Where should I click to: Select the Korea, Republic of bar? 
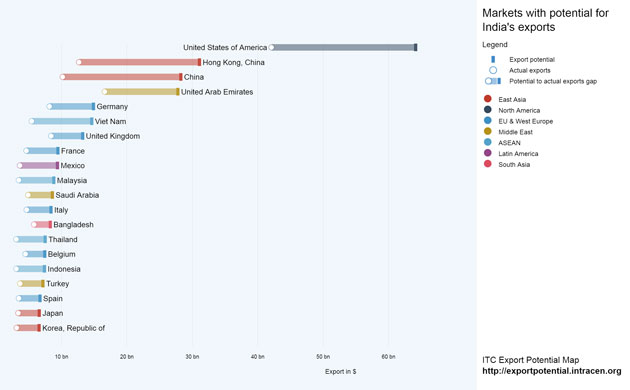click(27, 328)
